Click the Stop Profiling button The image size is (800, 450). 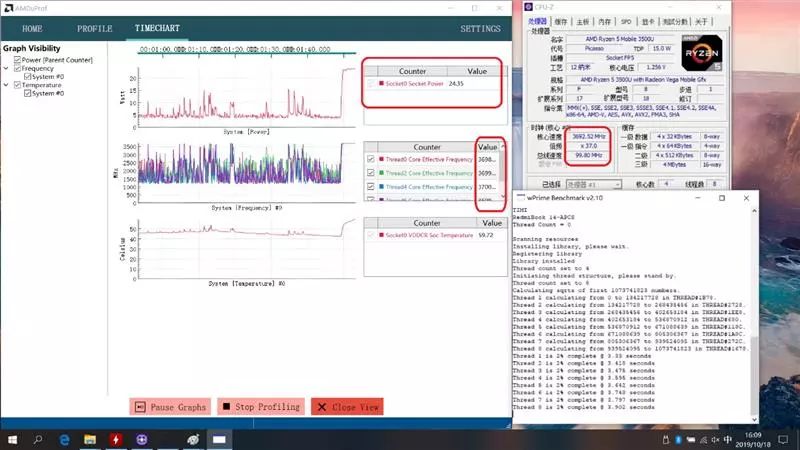261,407
